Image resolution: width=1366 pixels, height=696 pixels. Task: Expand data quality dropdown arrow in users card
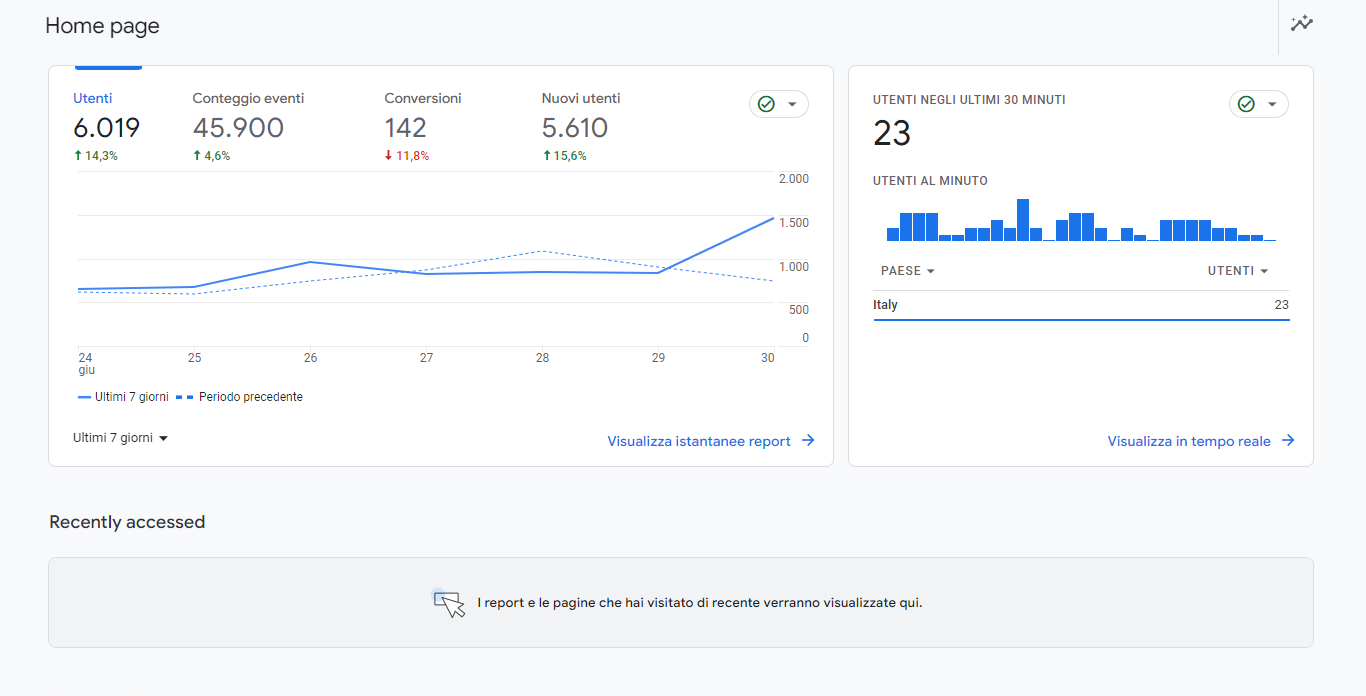point(793,104)
